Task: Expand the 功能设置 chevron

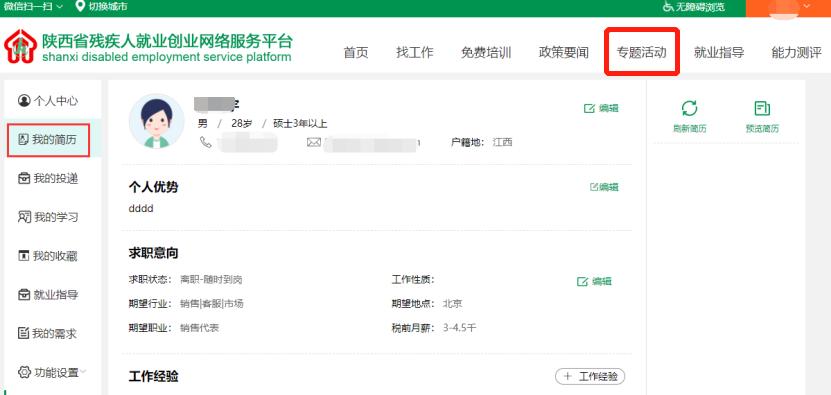Action: point(83,372)
